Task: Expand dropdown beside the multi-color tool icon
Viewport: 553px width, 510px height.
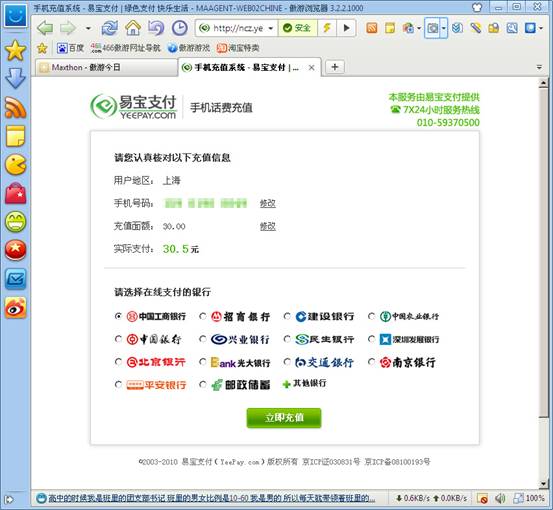Action: pyautogui.click(x=419, y=28)
